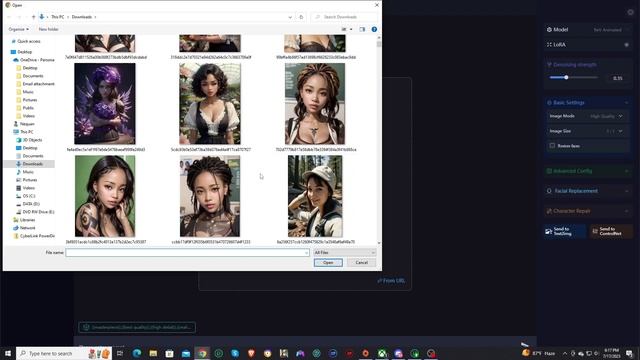
Task: Enable the Restore faces checkbox
Action: (552, 146)
